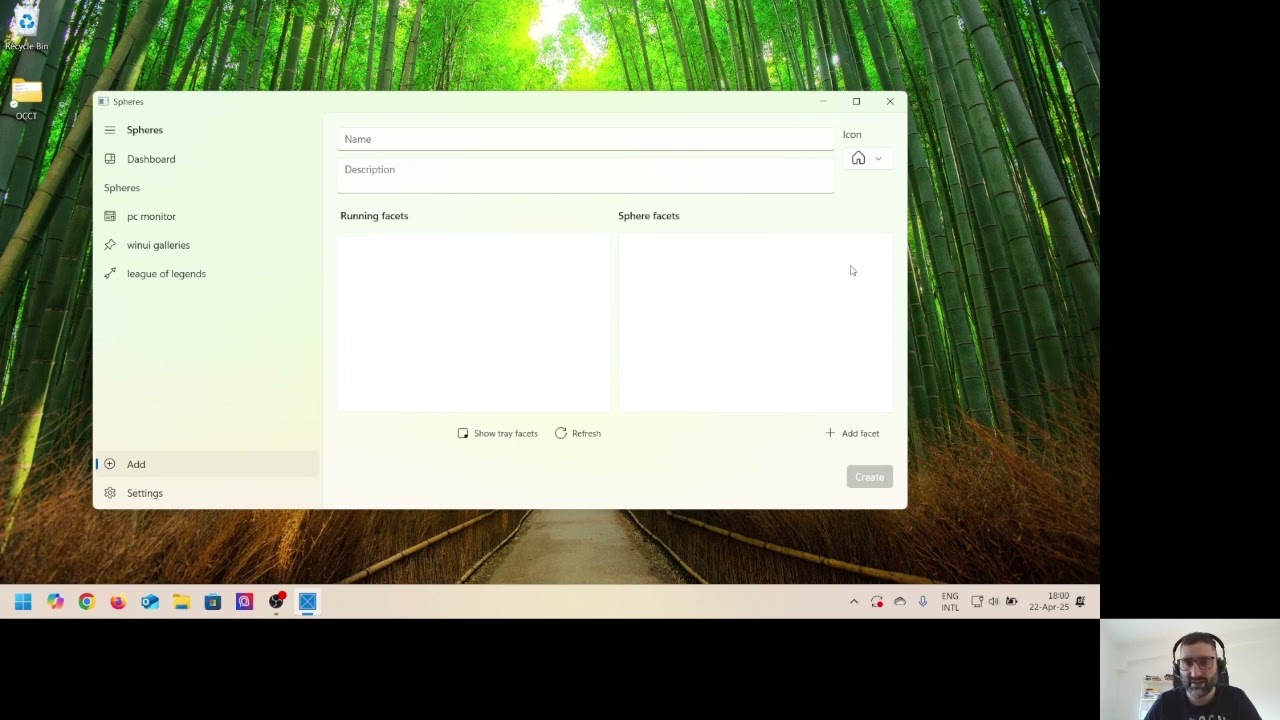This screenshot has height=720, width=1280.
Task: Switch to OBS Studio in the taskbar
Action: (x=276, y=601)
